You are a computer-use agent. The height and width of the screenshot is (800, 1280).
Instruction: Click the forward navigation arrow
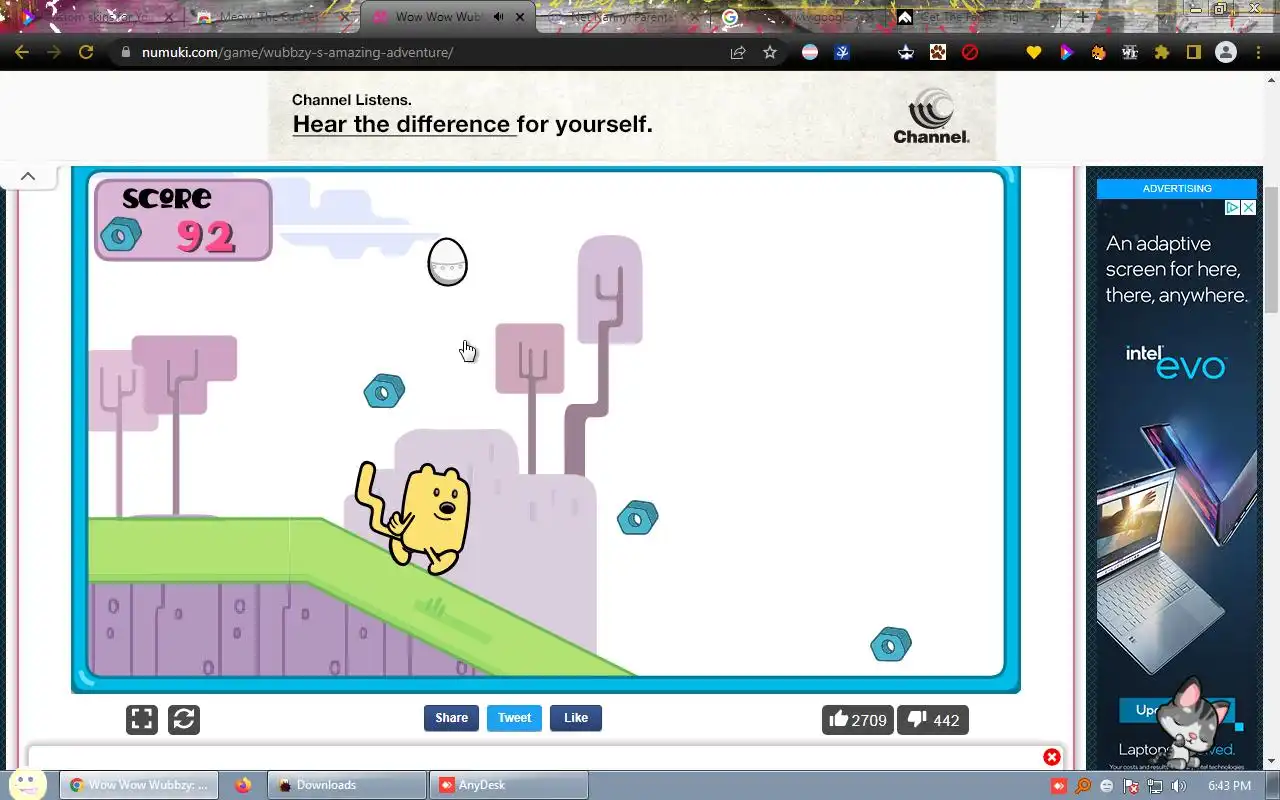[x=54, y=52]
